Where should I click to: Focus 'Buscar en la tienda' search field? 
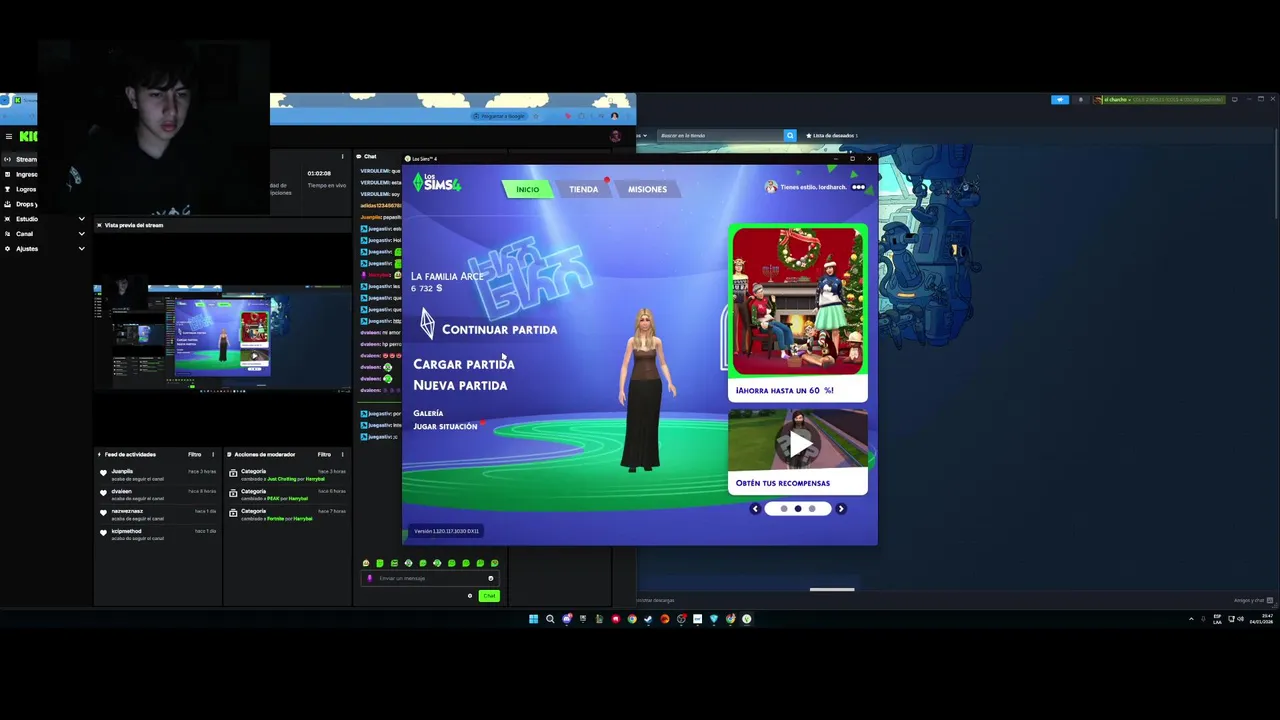(x=720, y=135)
